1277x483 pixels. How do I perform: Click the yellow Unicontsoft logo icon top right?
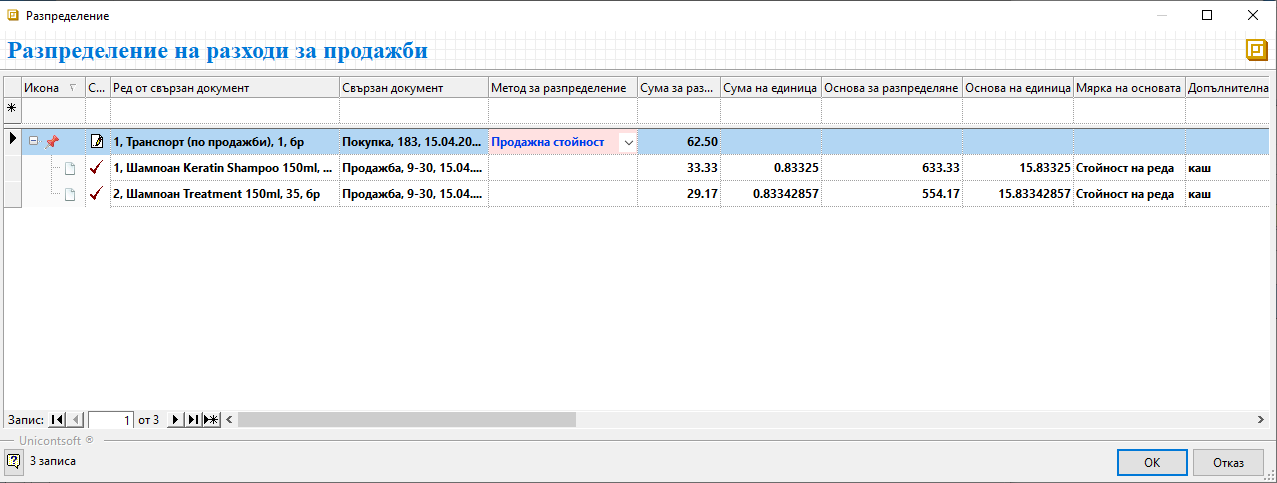1255,51
